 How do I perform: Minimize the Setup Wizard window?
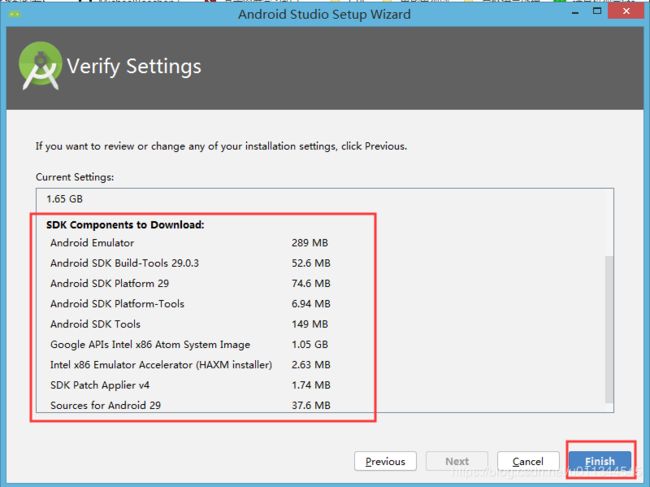pyautogui.click(x=575, y=12)
